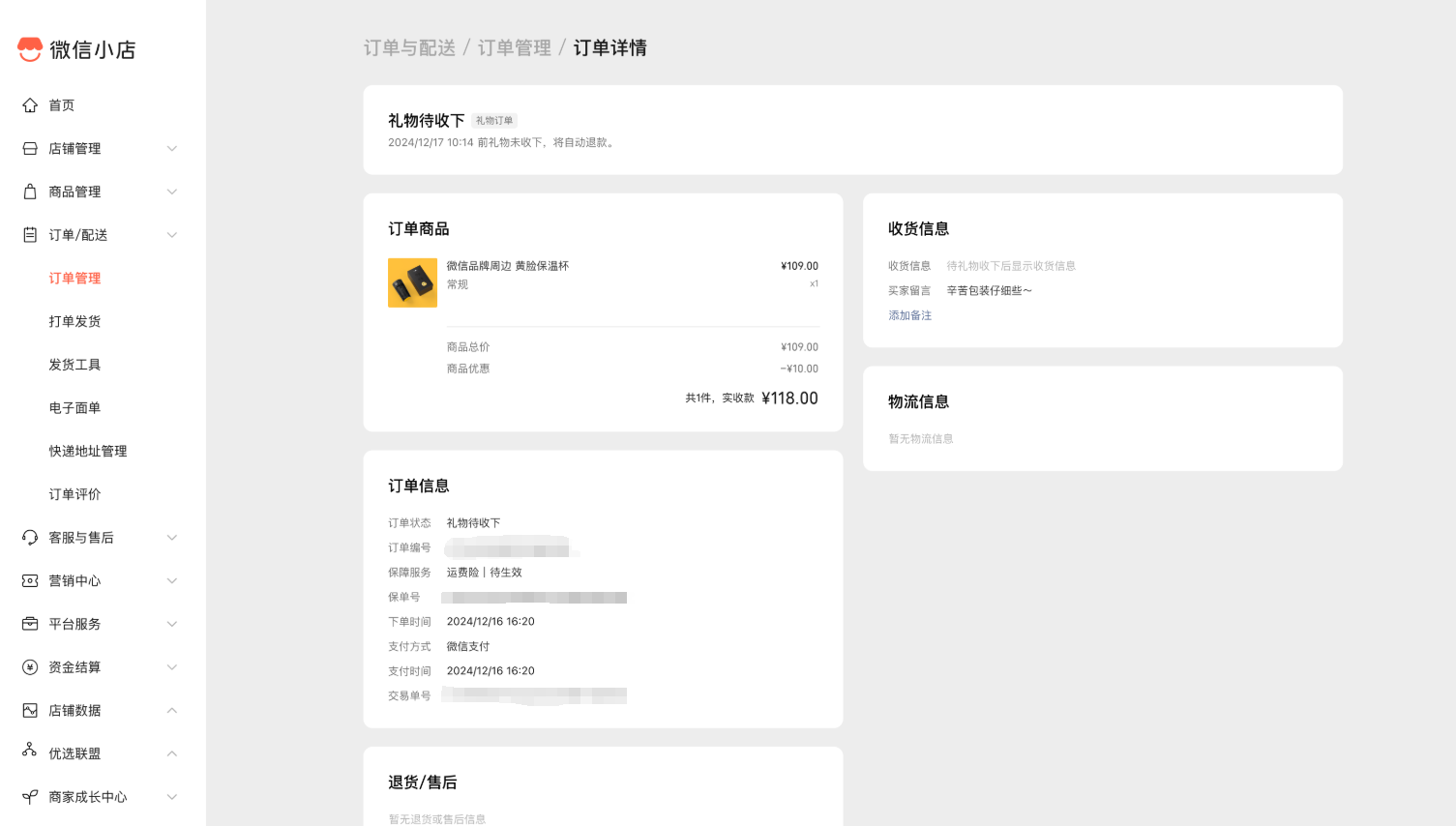Click the 商家成长中心 sprout icon
This screenshot has height=826, width=1456.
[30, 797]
